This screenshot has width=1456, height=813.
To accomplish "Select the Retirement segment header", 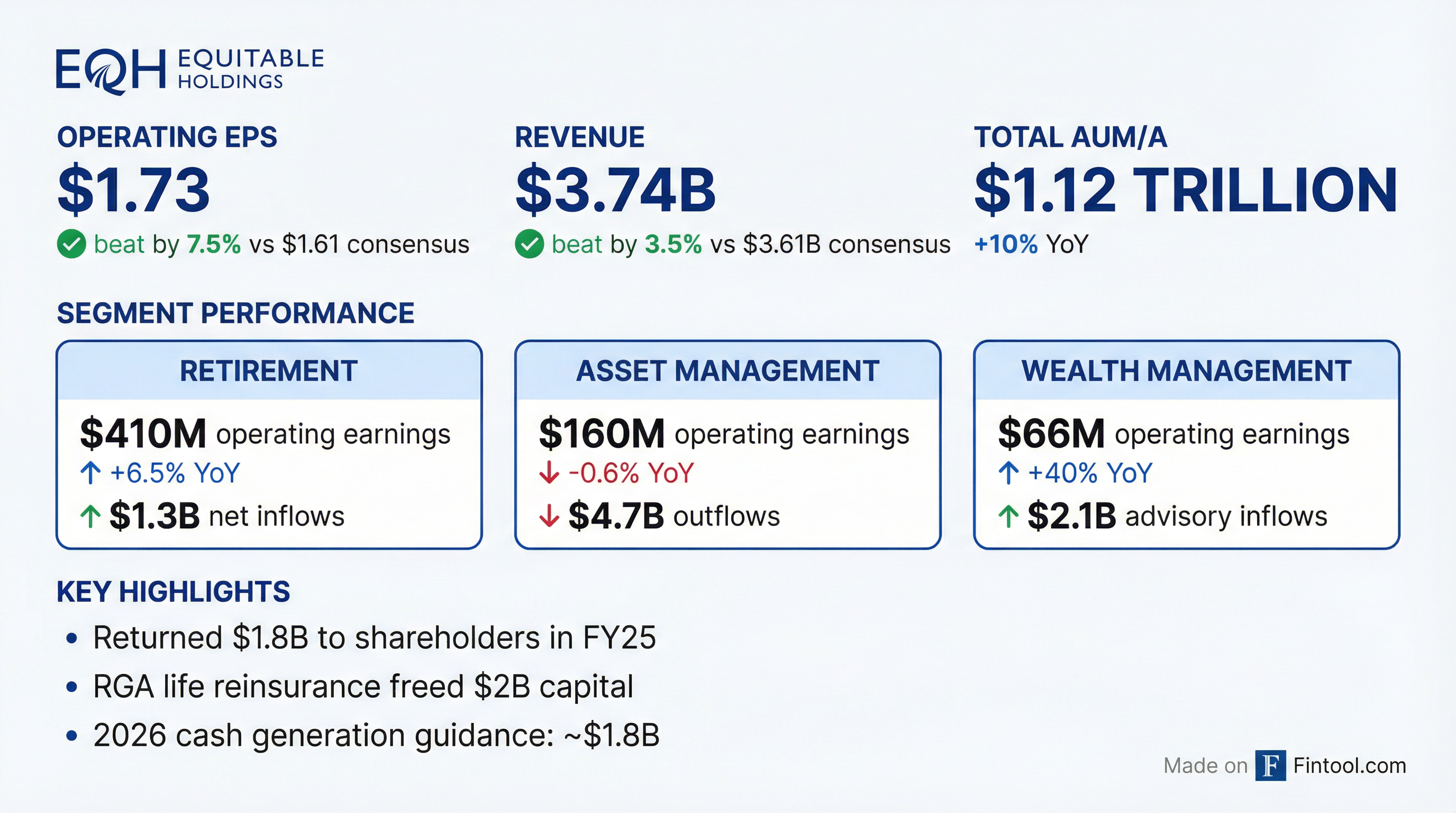I will pos(268,372).
